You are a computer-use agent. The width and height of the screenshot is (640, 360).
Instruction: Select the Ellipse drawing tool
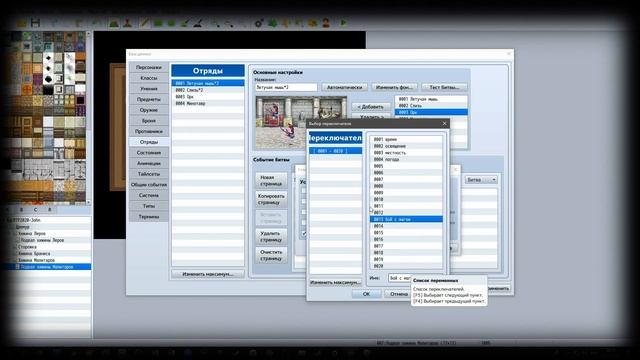[x=171, y=23]
